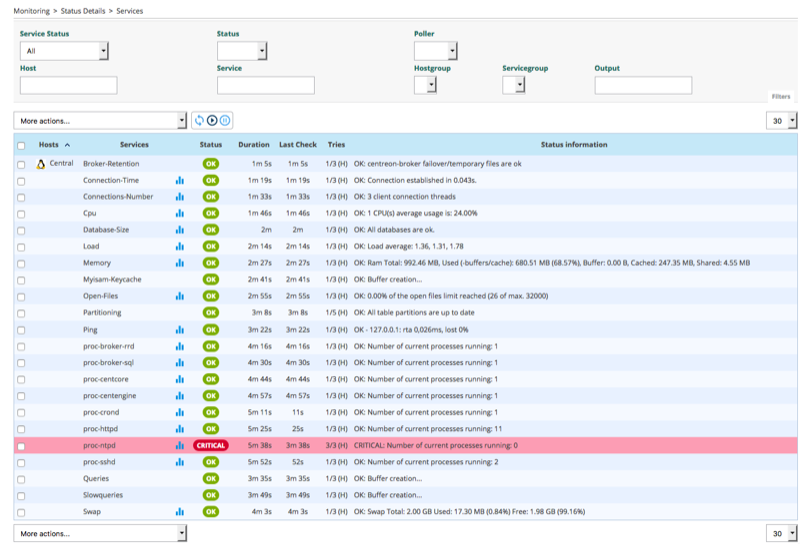Click the Central host link
This screenshot has width=800, height=544.
click(x=61, y=163)
